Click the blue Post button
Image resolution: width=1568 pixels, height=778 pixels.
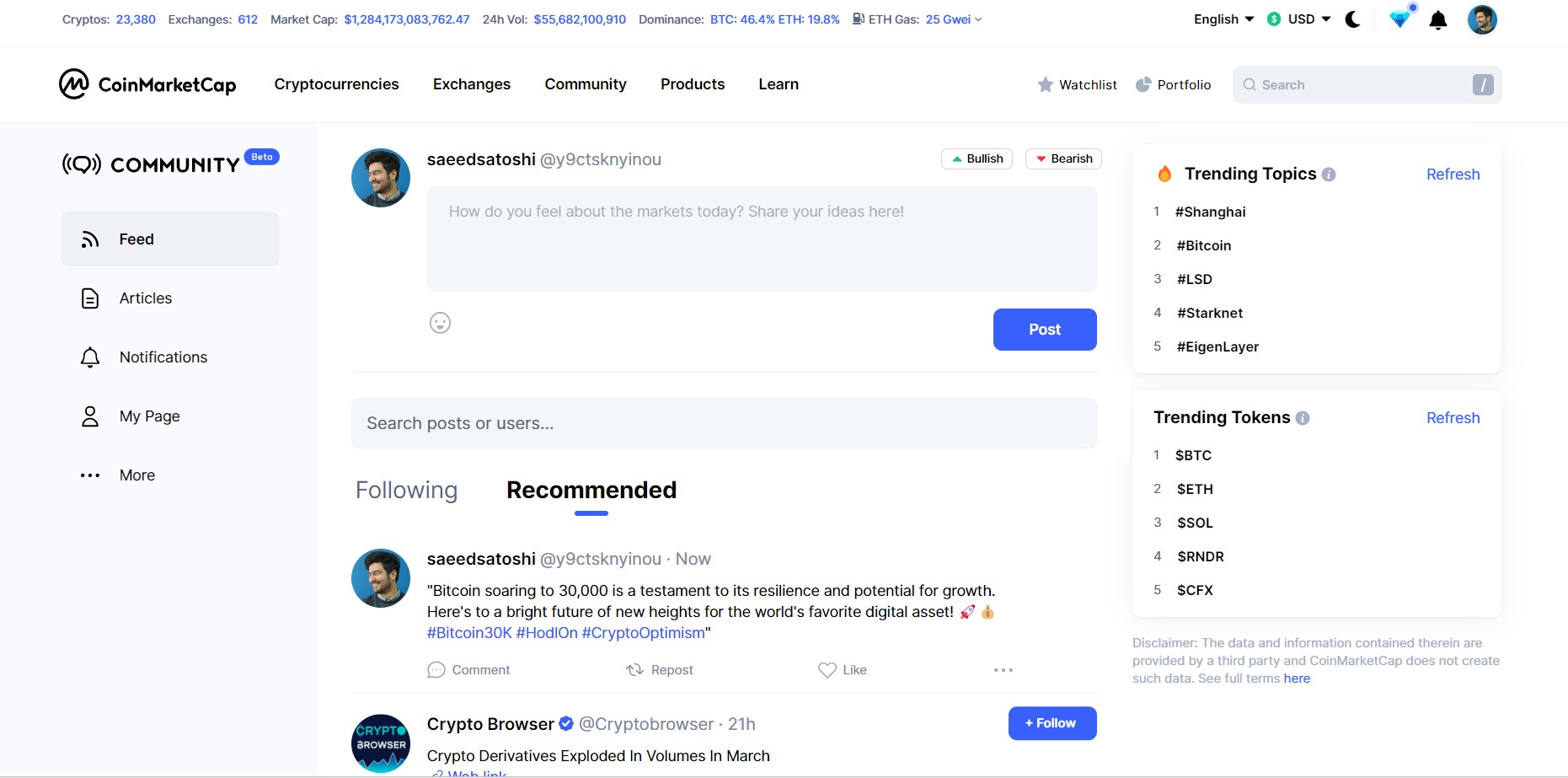tap(1045, 330)
